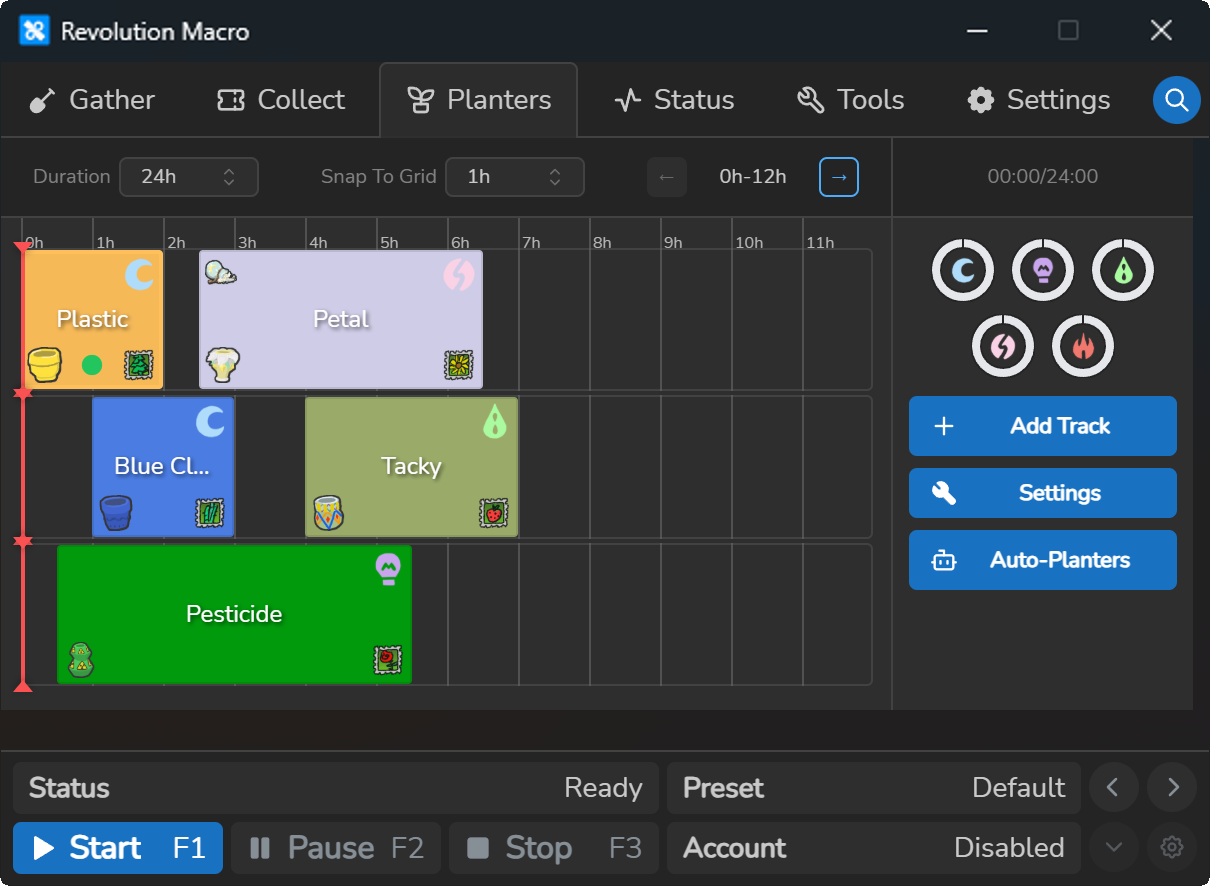Select the Blue Clay planter block
This screenshot has height=886, width=1210.
[163, 467]
